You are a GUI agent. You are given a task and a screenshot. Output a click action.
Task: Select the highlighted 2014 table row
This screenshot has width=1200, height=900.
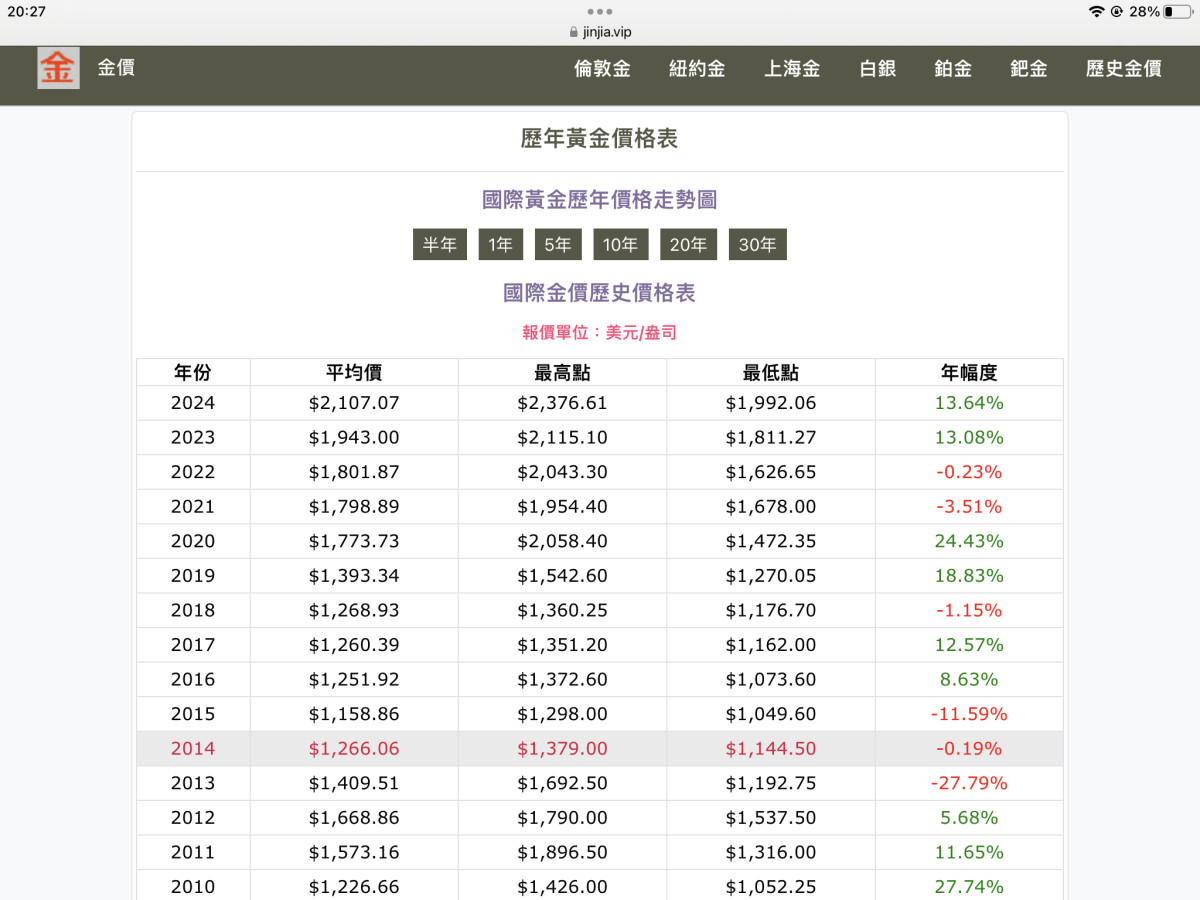(x=599, y=749)
